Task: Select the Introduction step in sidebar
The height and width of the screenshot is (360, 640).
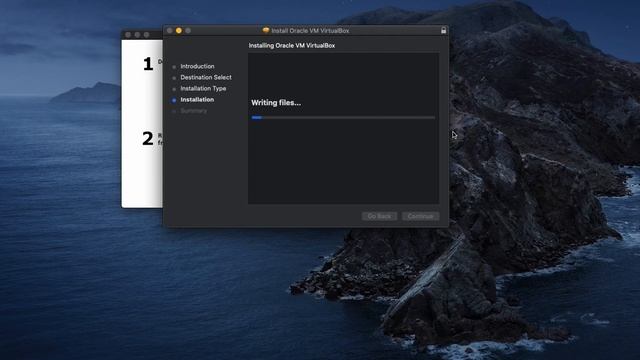Action: click(197, 66)
